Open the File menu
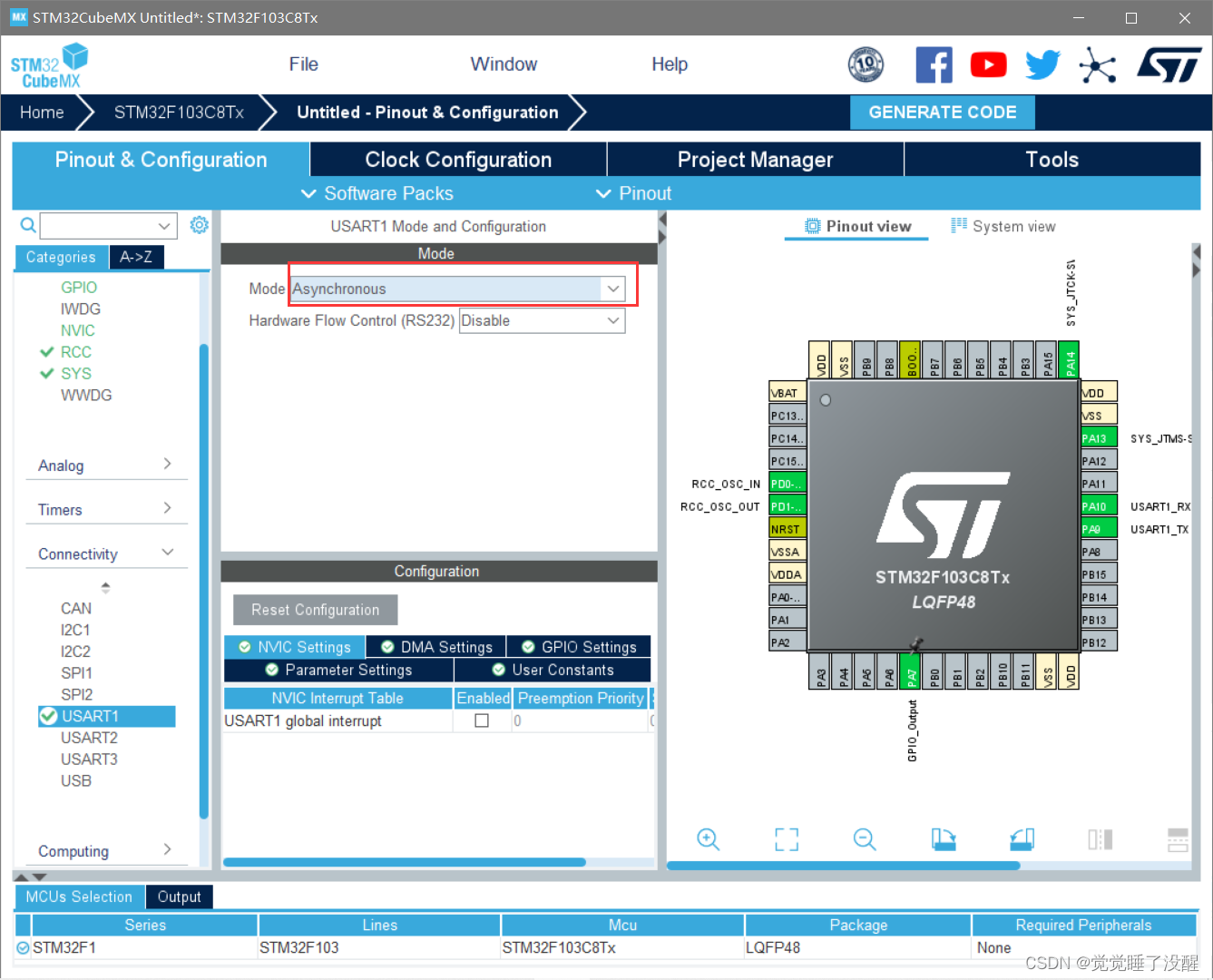 click(x=303, y=64)
